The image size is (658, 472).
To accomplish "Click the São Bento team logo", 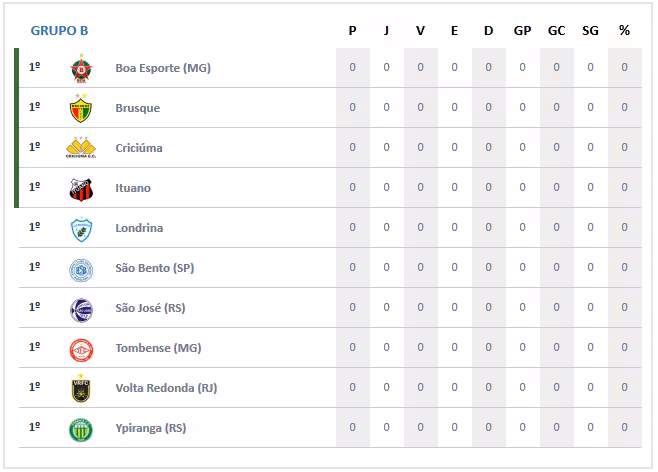I will [x=81, y=268].
